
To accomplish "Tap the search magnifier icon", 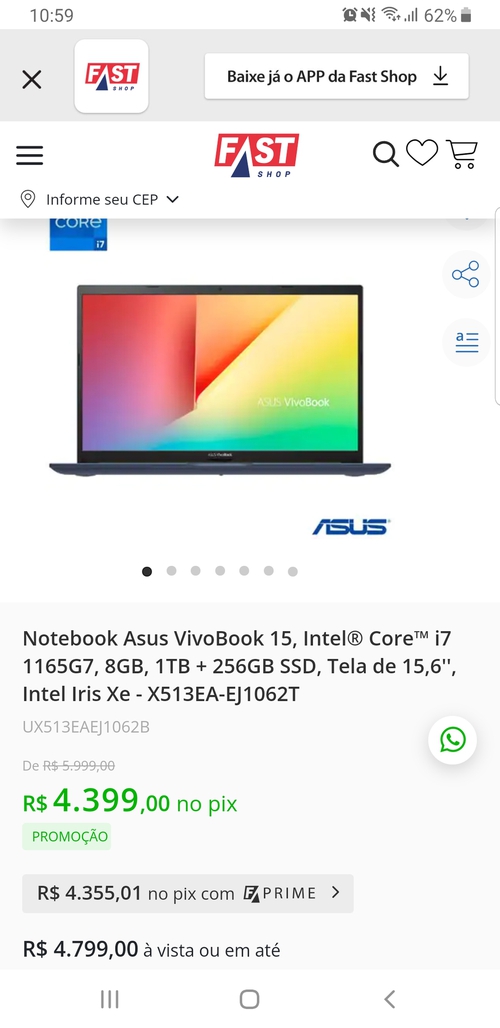I will click(386, 154).
